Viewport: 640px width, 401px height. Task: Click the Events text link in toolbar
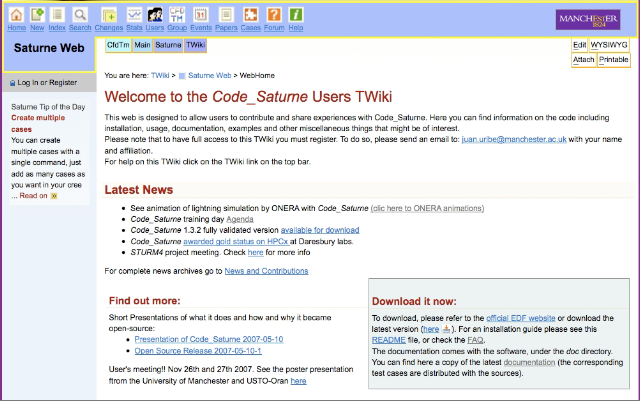201,28
